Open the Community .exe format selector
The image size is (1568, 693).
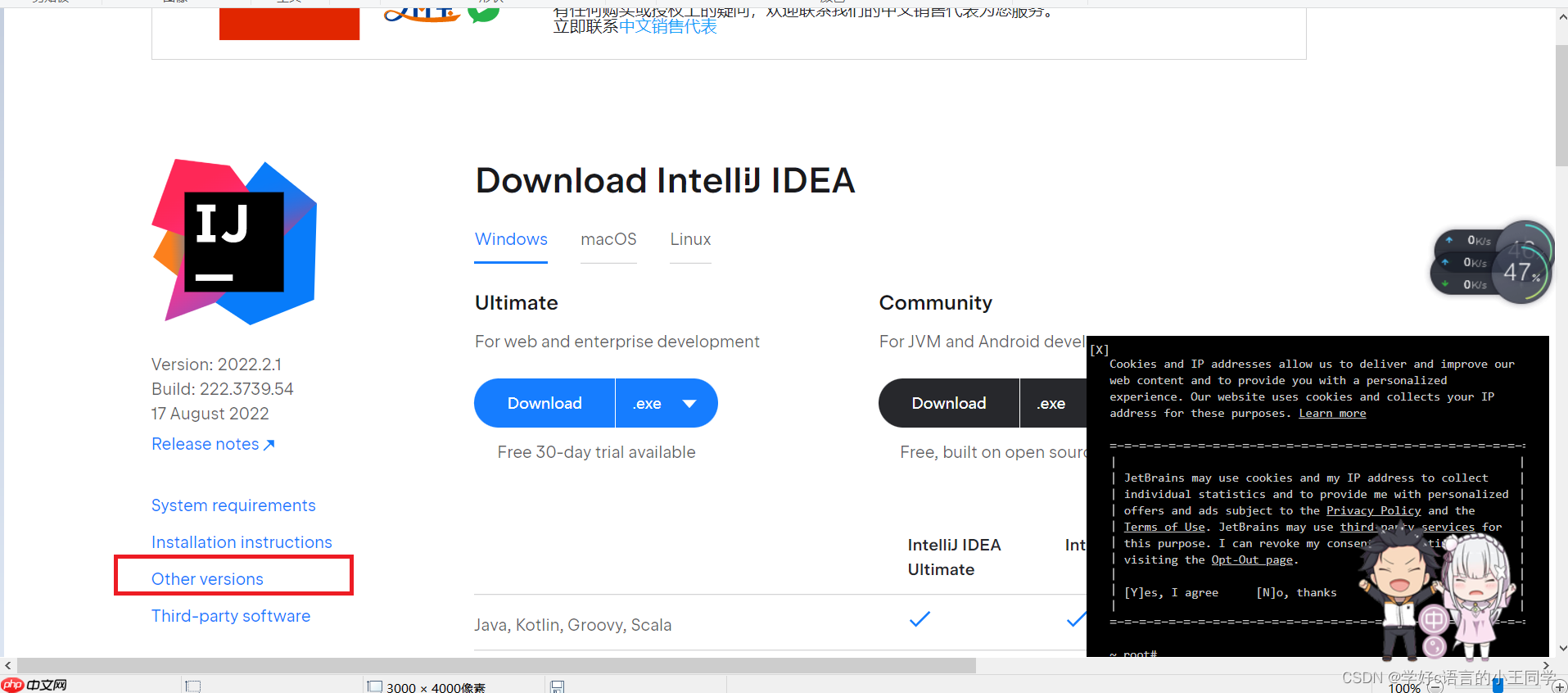coord(1053,403)
